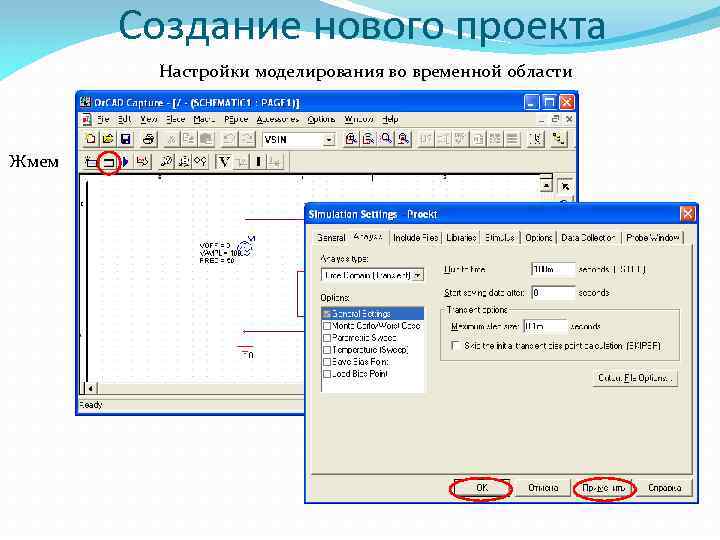
Task: Check the Save Bias Point option
Action: [327, 362]
